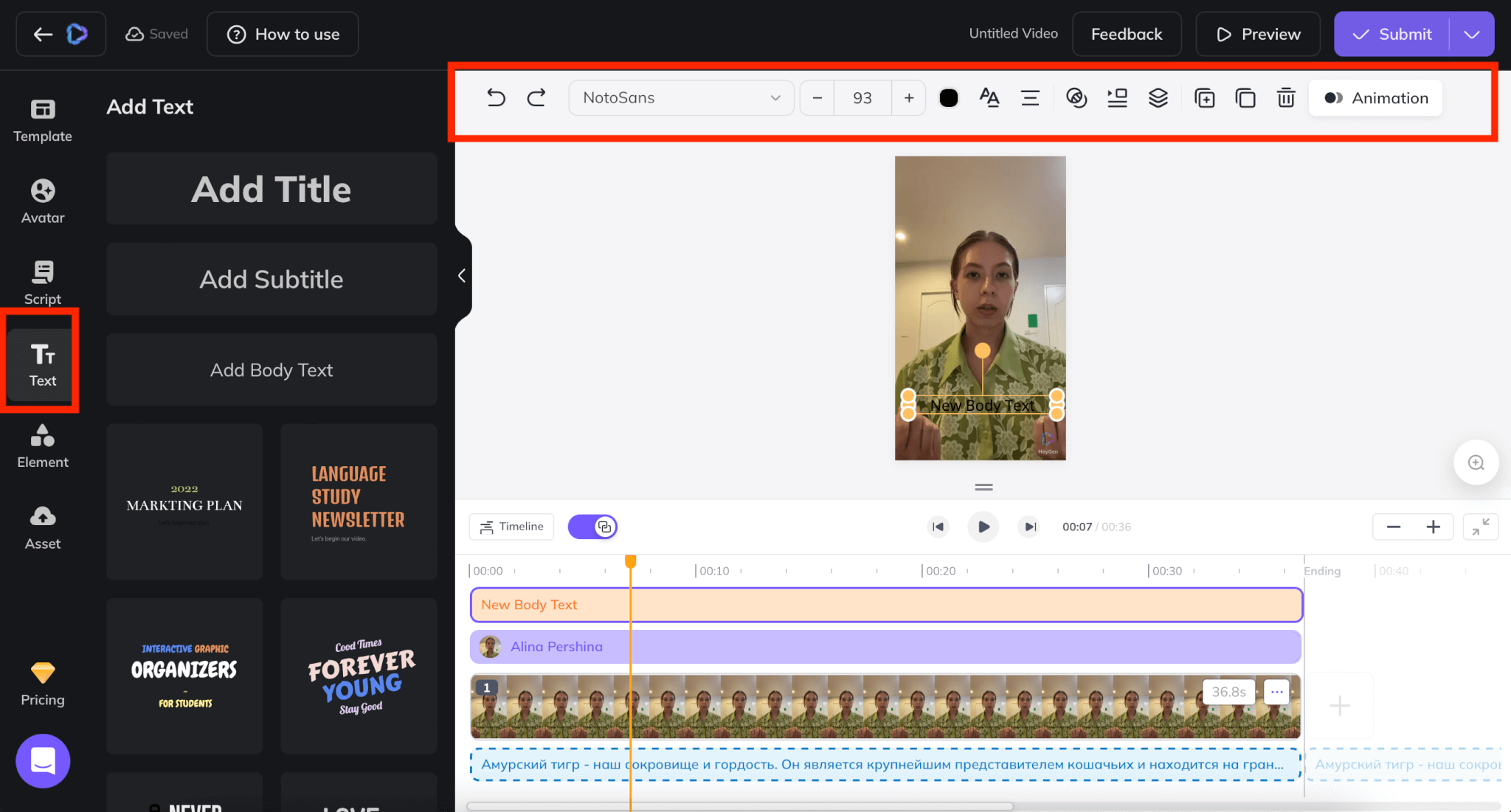Screen dimensions: 1511x812
Task: Click the zoom magnifier on canvas
Action: click(1476, 462)
